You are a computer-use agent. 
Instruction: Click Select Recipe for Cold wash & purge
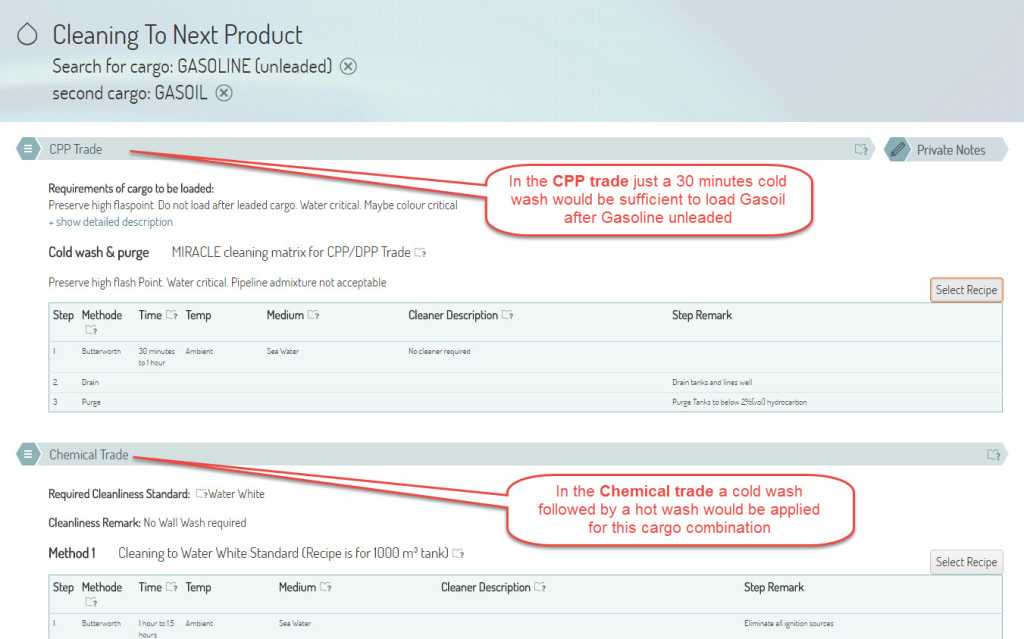966,289
